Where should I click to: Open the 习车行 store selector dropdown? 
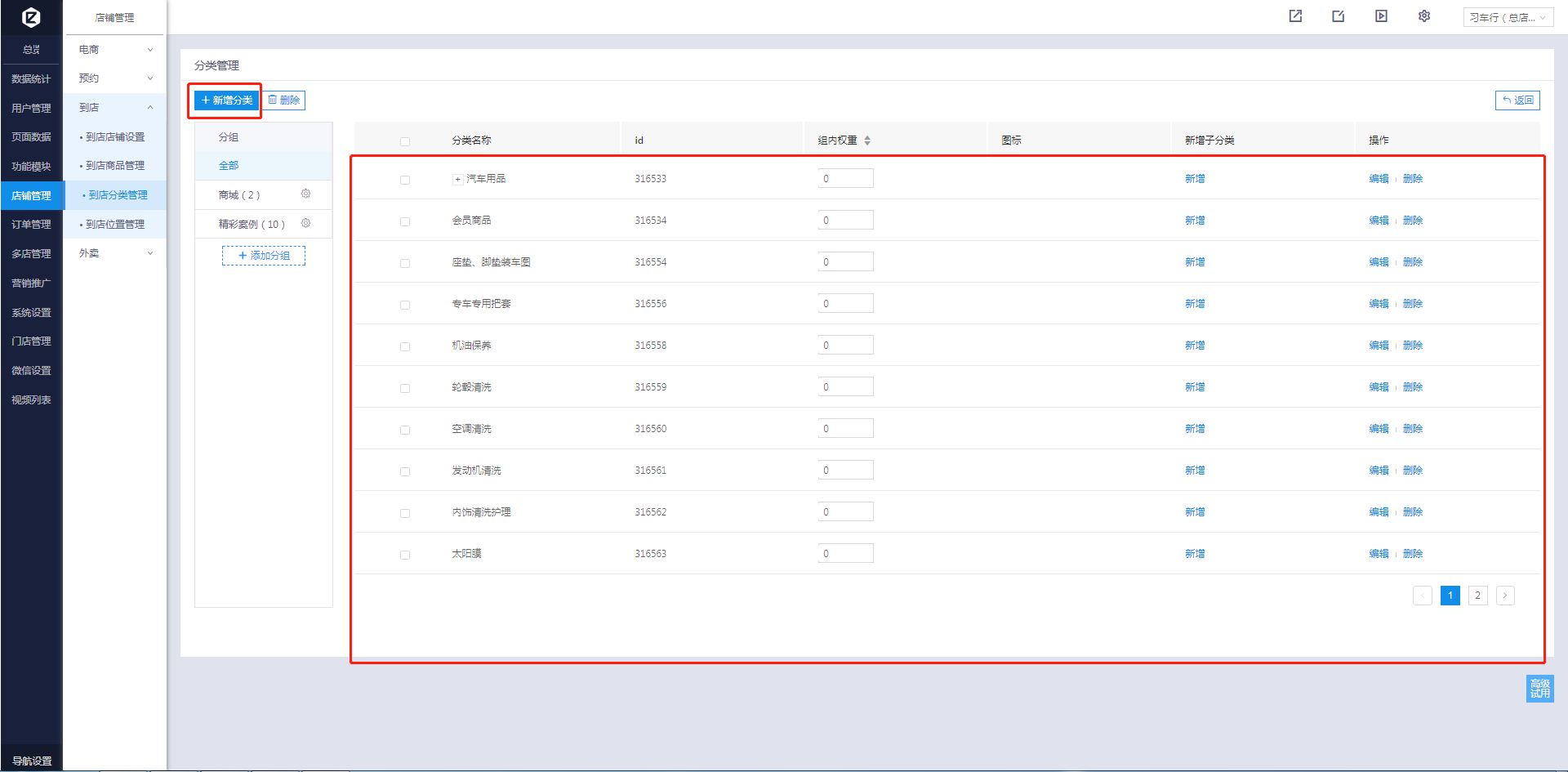(x=1508, y=17)
